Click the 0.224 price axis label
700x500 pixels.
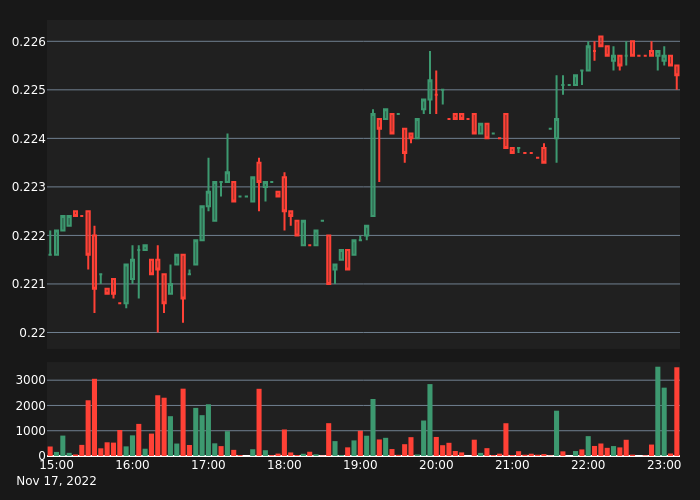coord(29,138)
